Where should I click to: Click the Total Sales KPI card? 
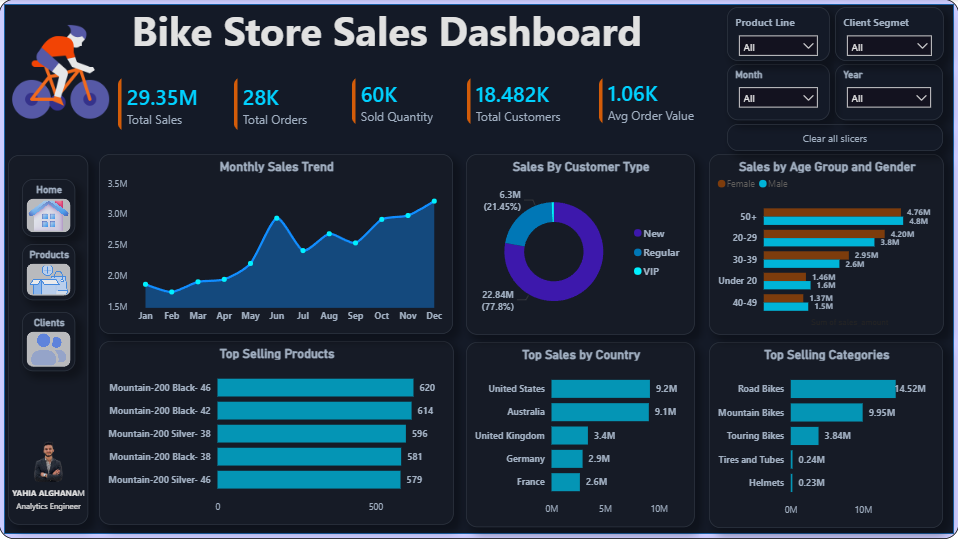point(158,105)
